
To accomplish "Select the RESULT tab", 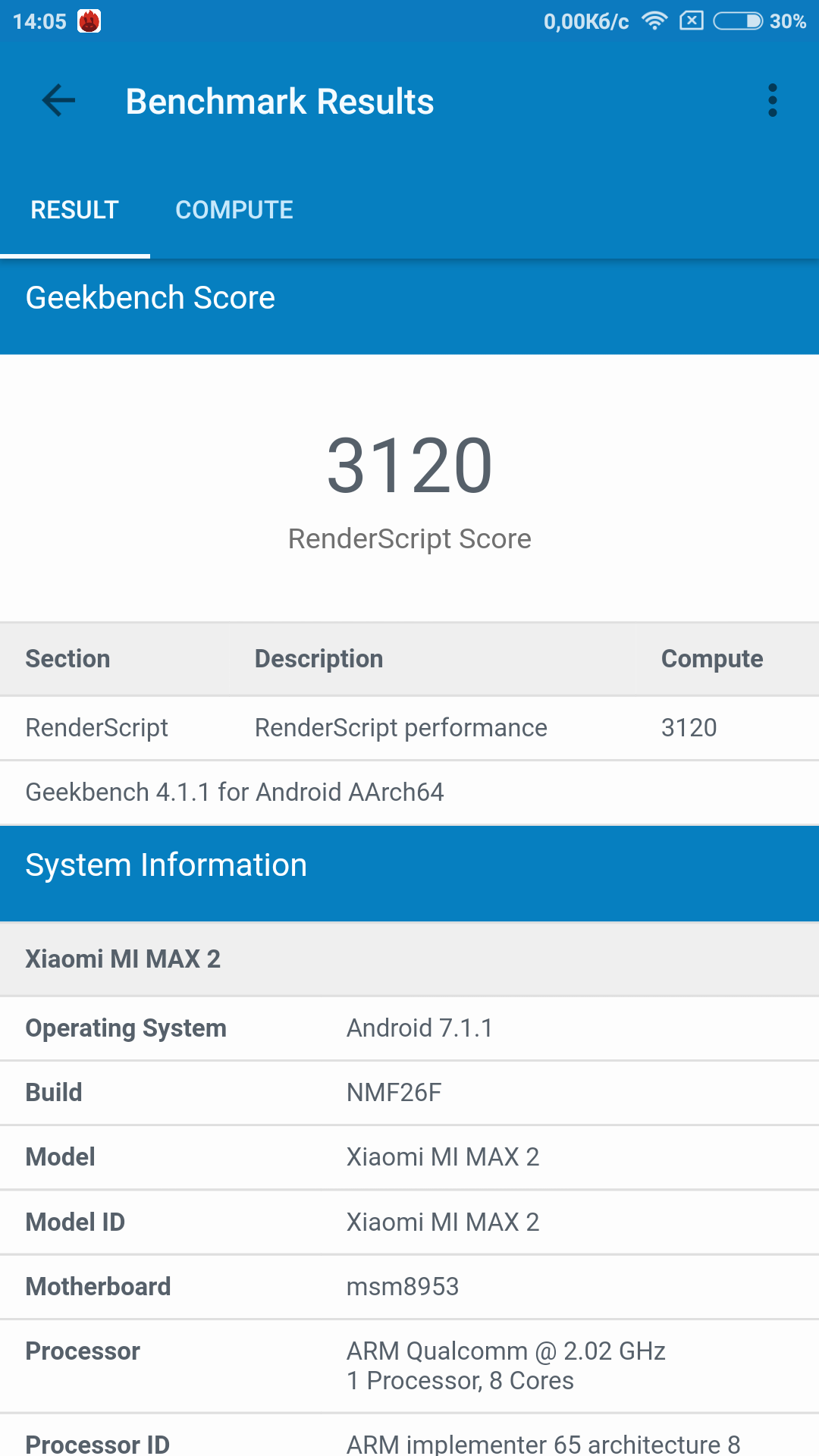I will click(74, 210).
